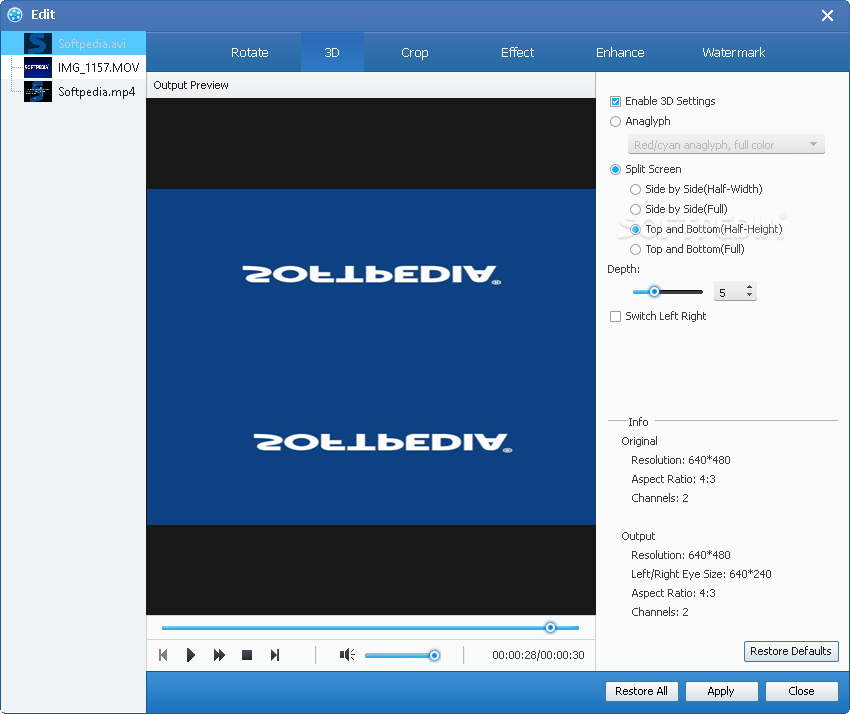Image resolution: width=850 pixels, height=714 pixels.
Task: Select the Softpedia.mp4 thumbnail
Action: pos(38,91)
